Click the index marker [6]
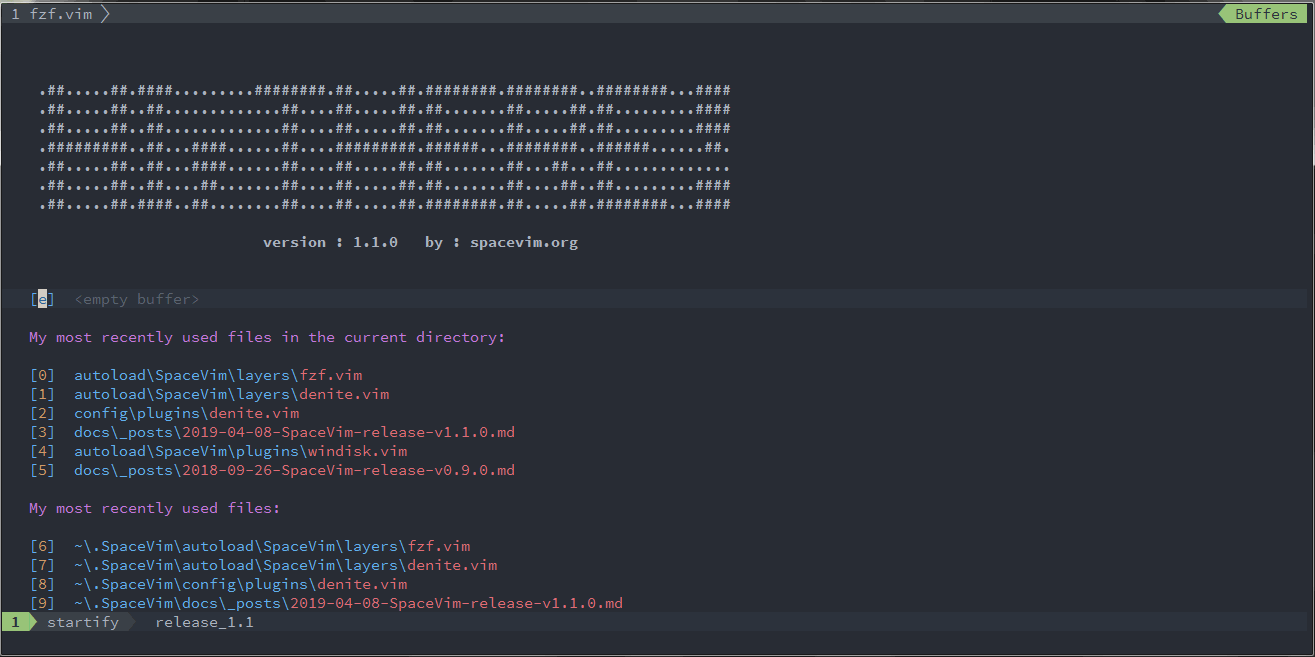1315x657 pixels. [42, 546]
